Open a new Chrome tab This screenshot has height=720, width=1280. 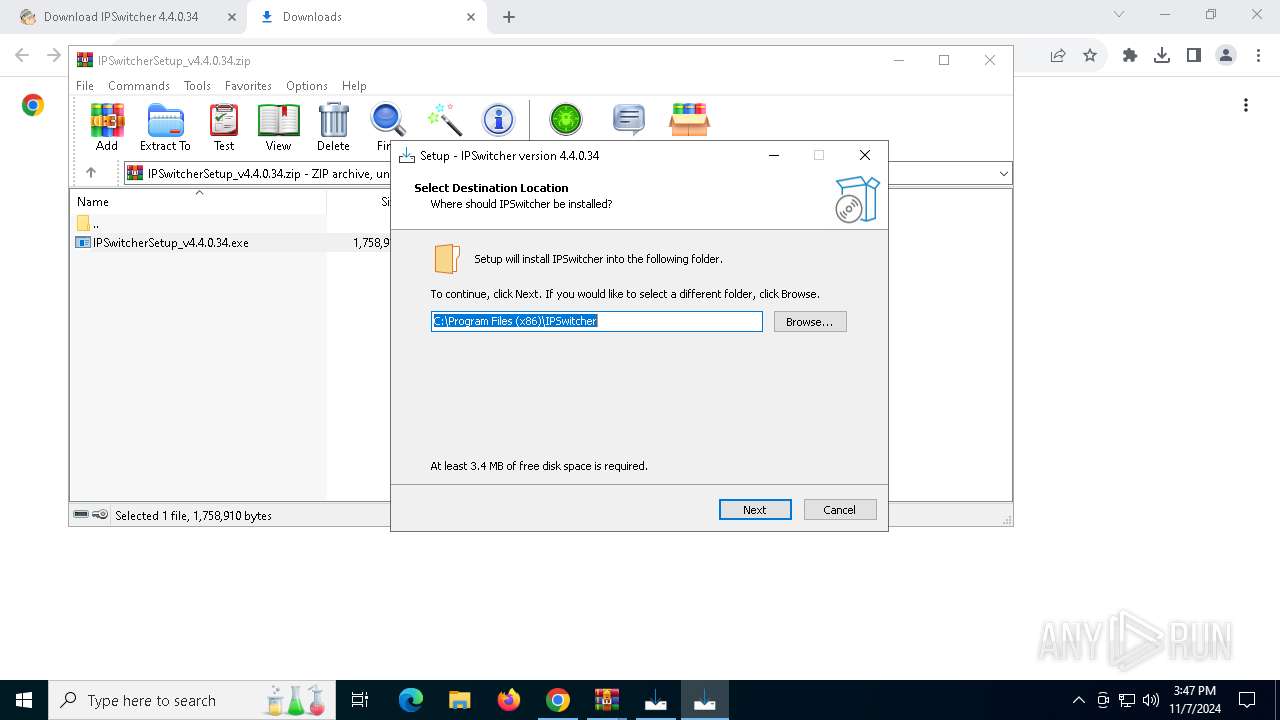(x=509, y=17)
